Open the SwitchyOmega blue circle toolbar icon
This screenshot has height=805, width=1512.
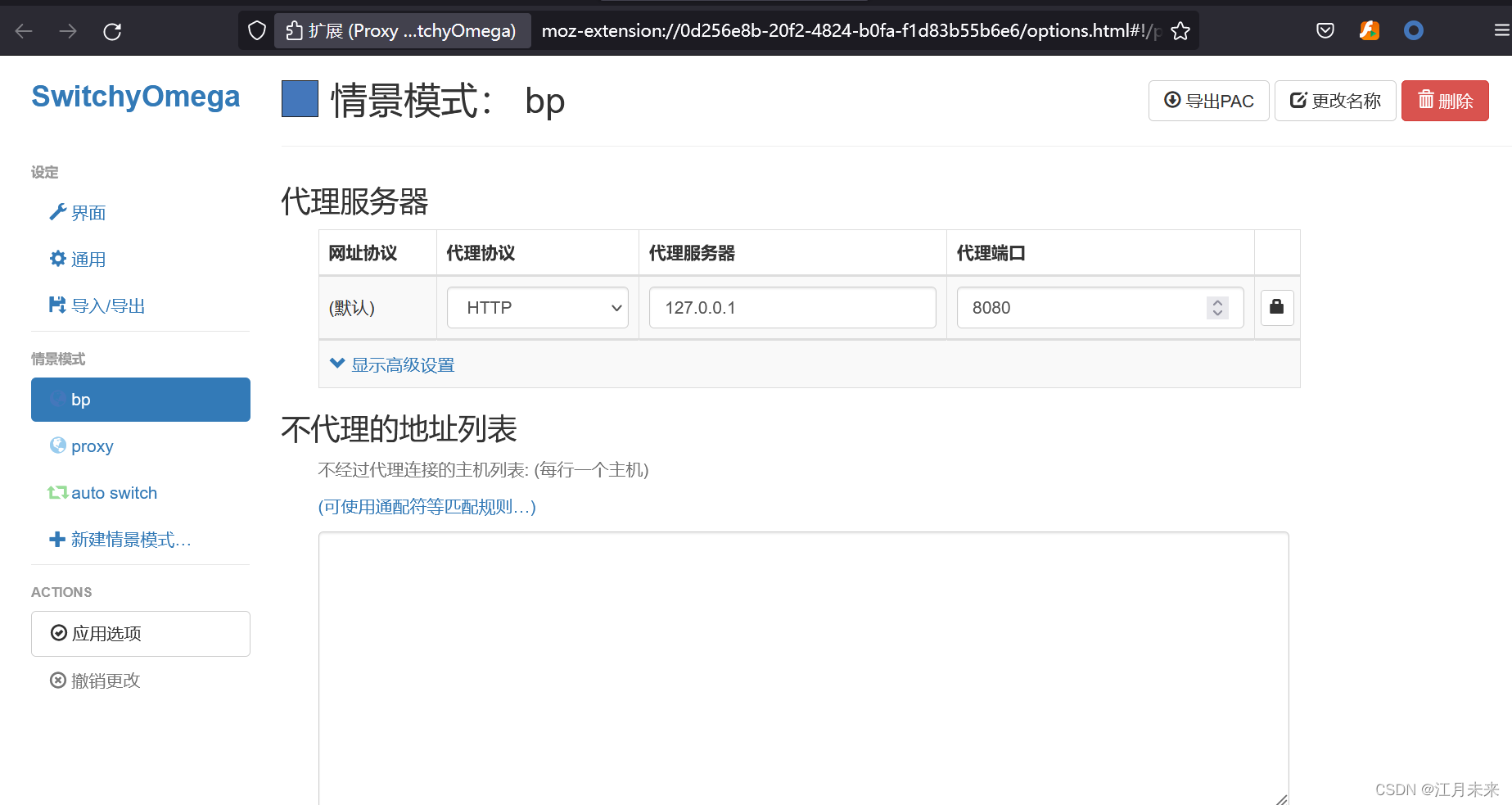click(x=1414, y=31)
